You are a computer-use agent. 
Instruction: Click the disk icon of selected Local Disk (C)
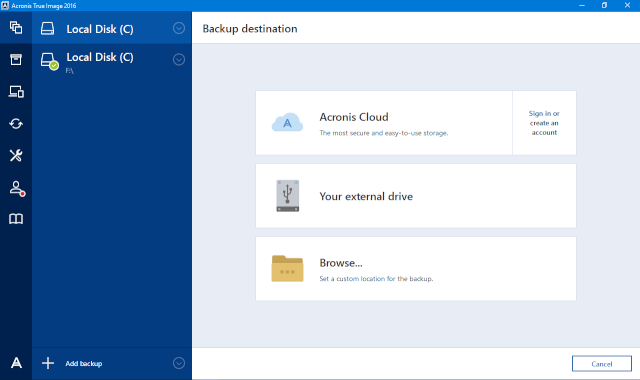[x=47, y=28]
